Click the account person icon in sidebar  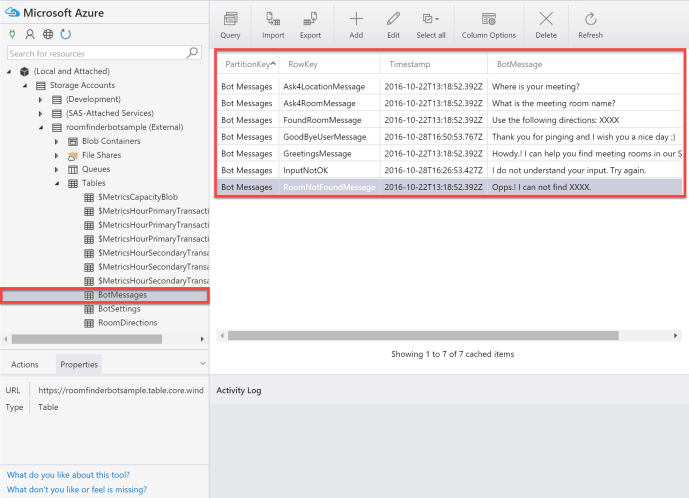(30, 34)
